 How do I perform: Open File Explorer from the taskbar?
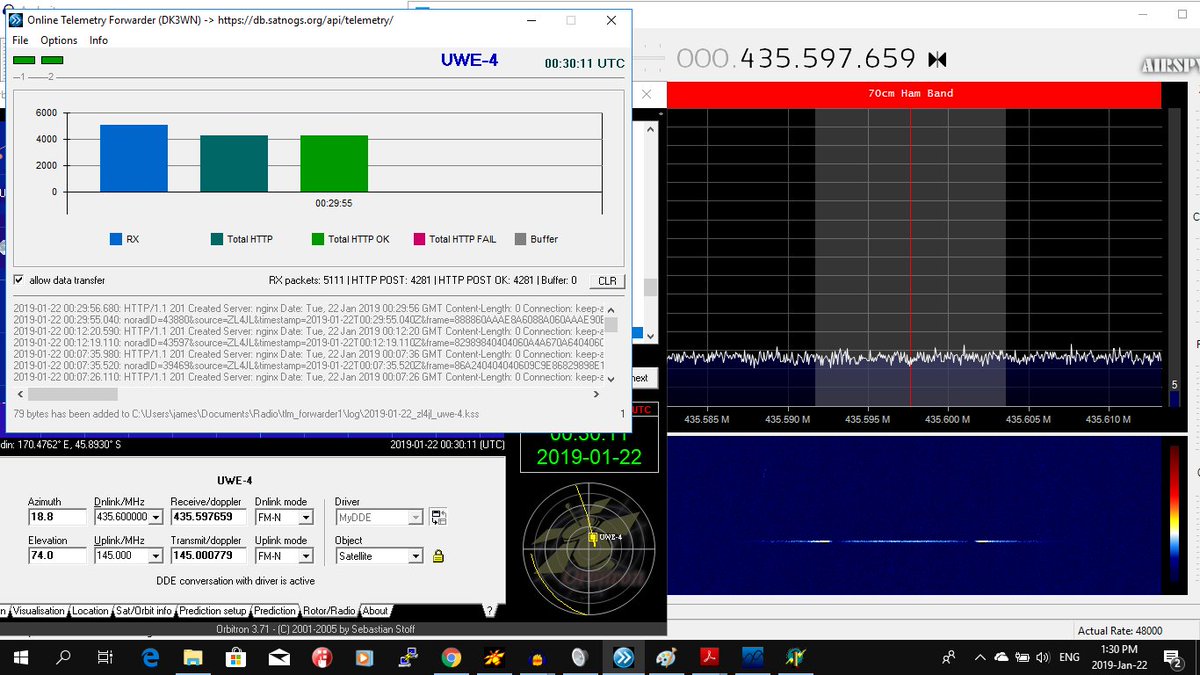[x=194, y=657]
